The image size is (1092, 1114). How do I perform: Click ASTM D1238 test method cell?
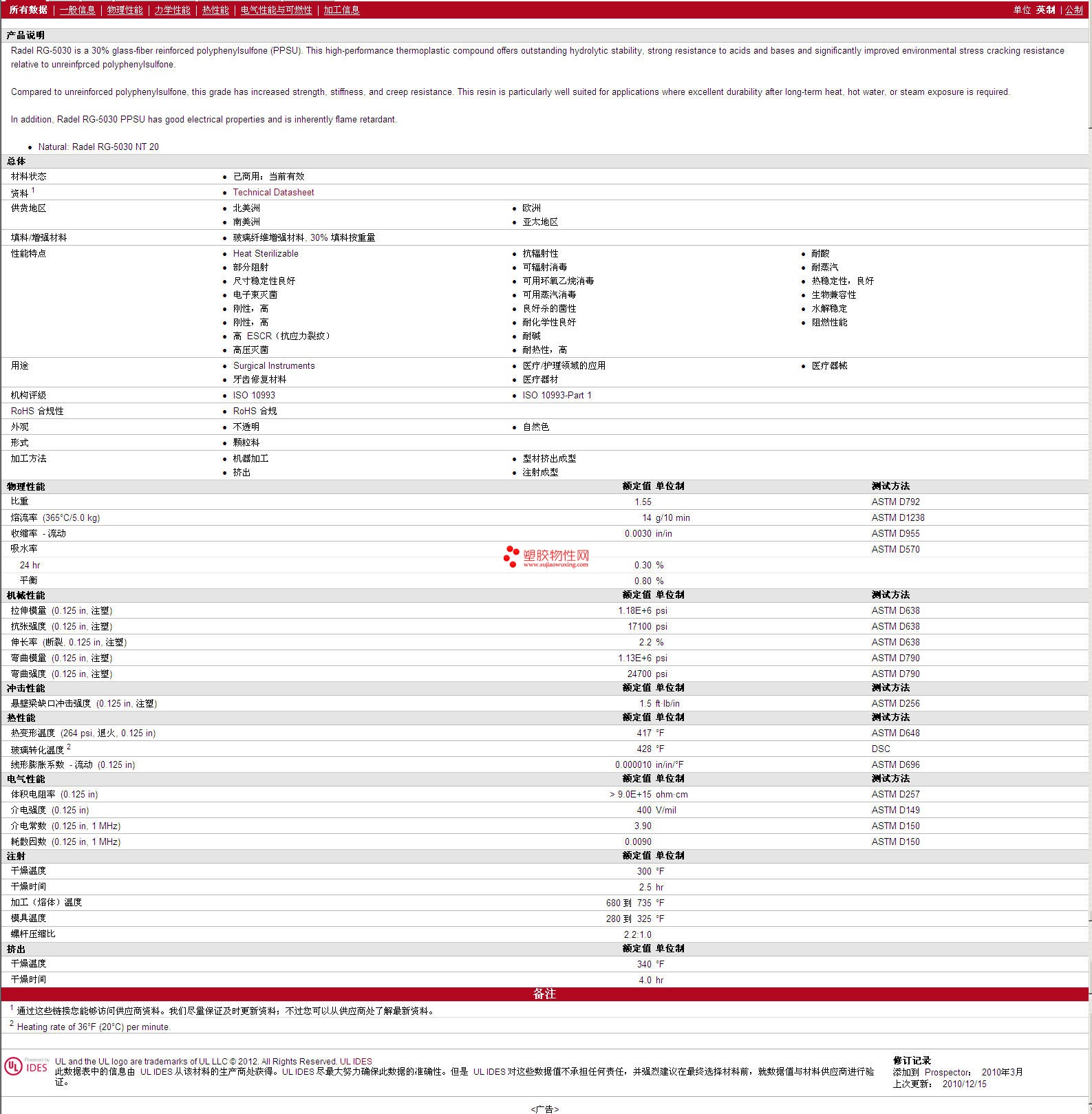(898, 517)
